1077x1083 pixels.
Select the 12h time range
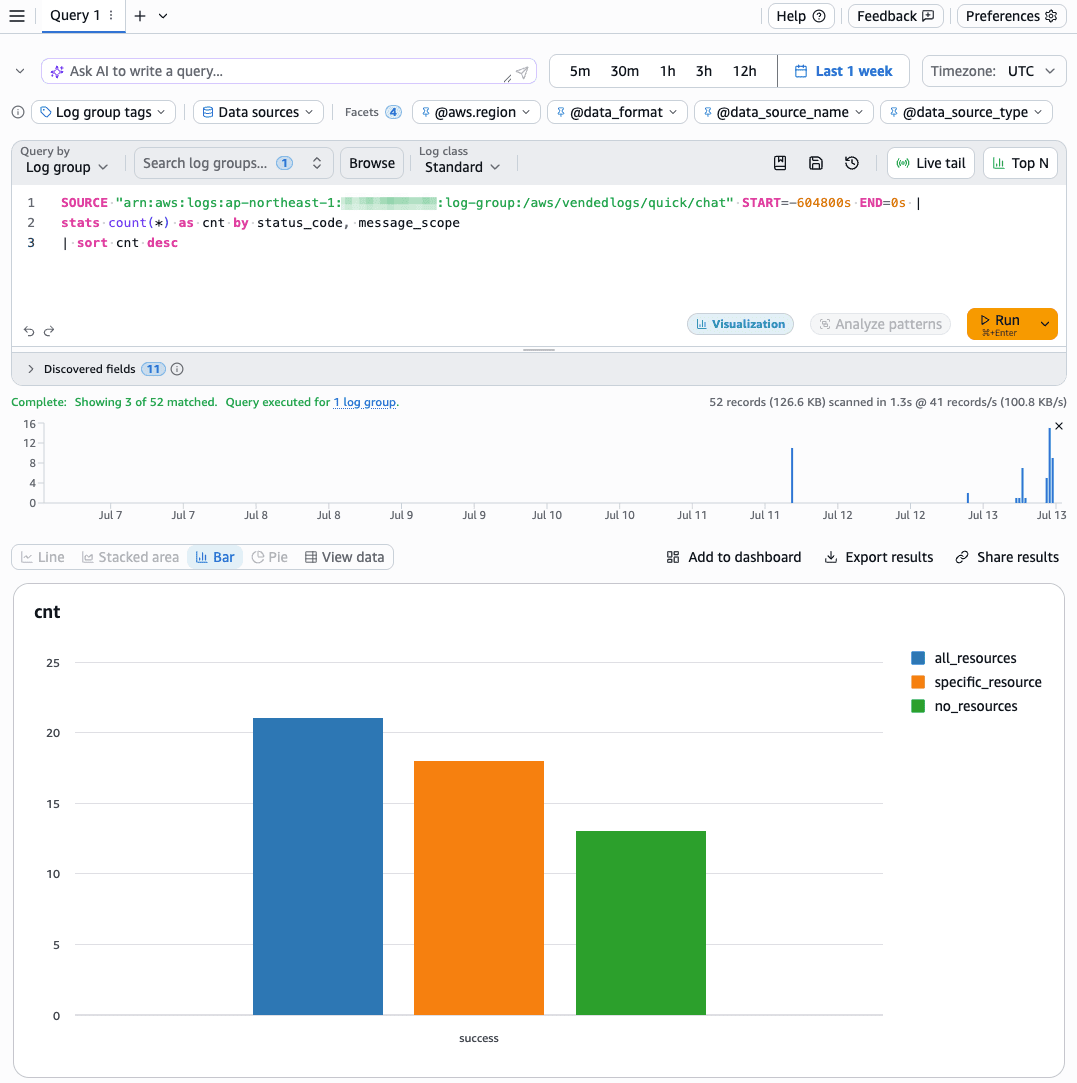(744, 71)
